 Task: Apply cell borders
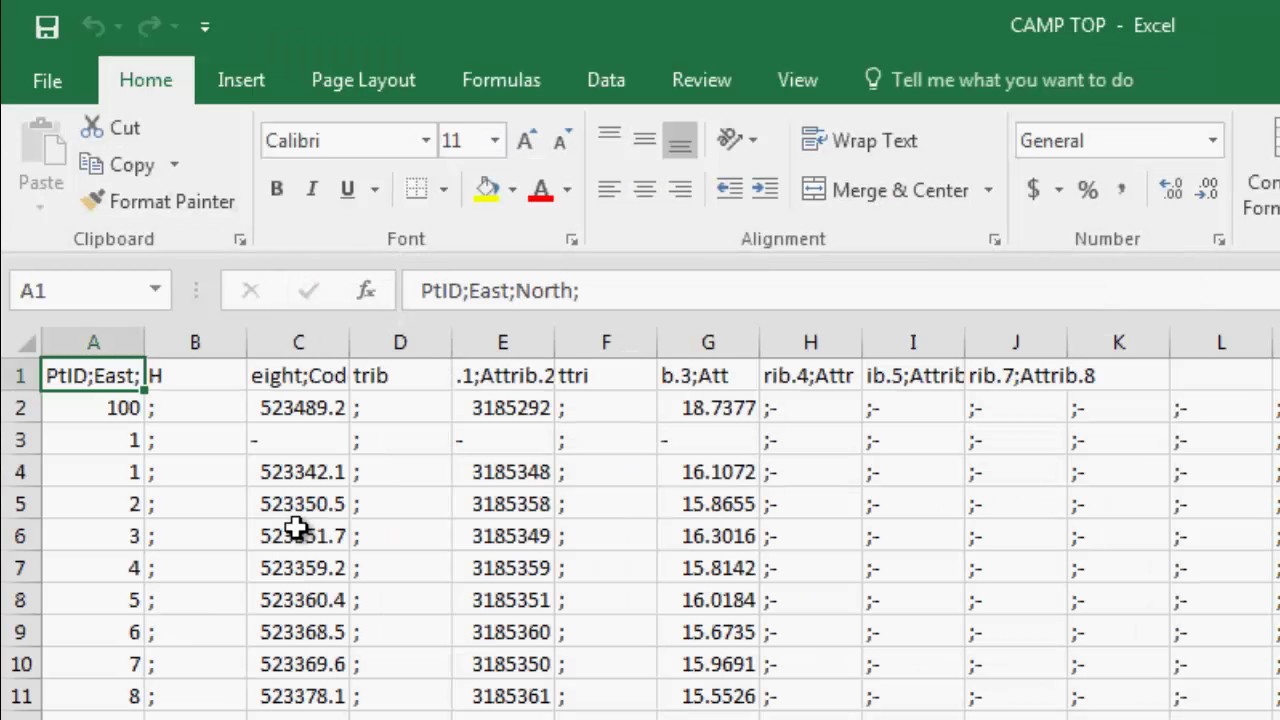click(416, 189)
